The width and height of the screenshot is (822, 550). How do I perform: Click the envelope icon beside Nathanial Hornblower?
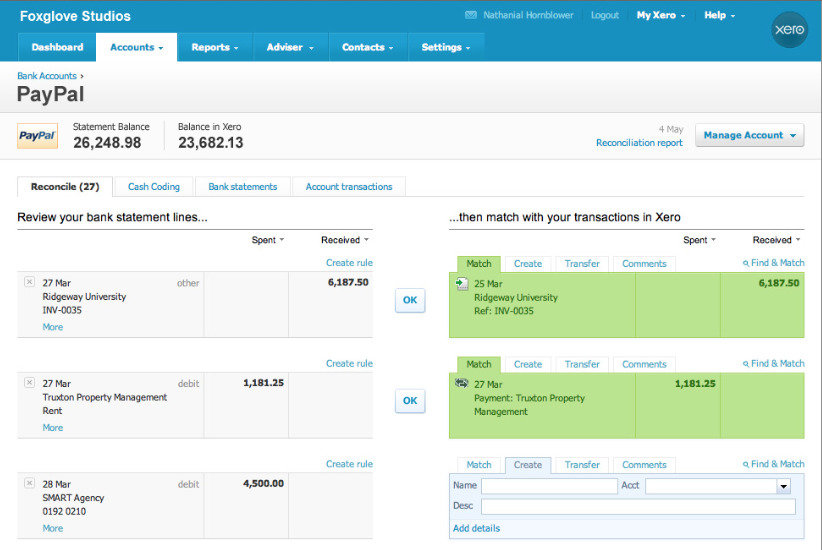471,15
